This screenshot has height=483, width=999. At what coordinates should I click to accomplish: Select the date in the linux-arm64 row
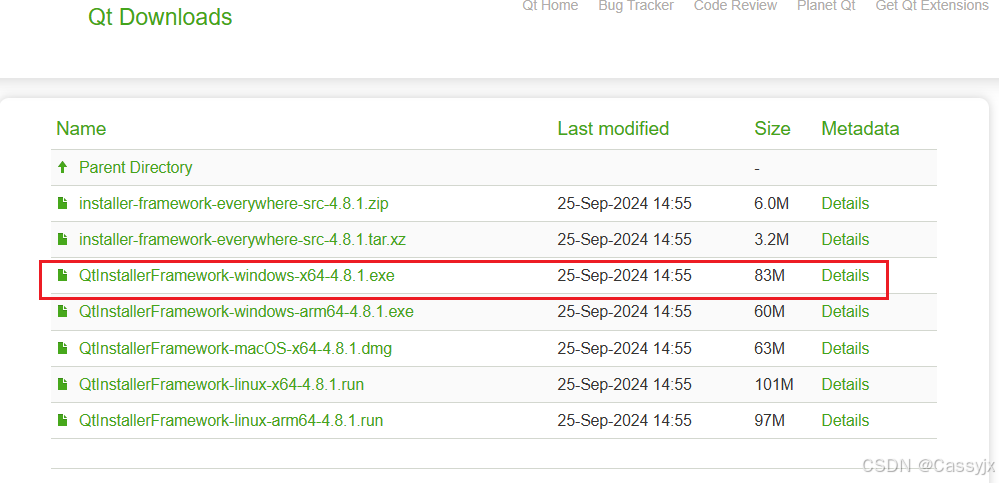click(x=624, y=421)
